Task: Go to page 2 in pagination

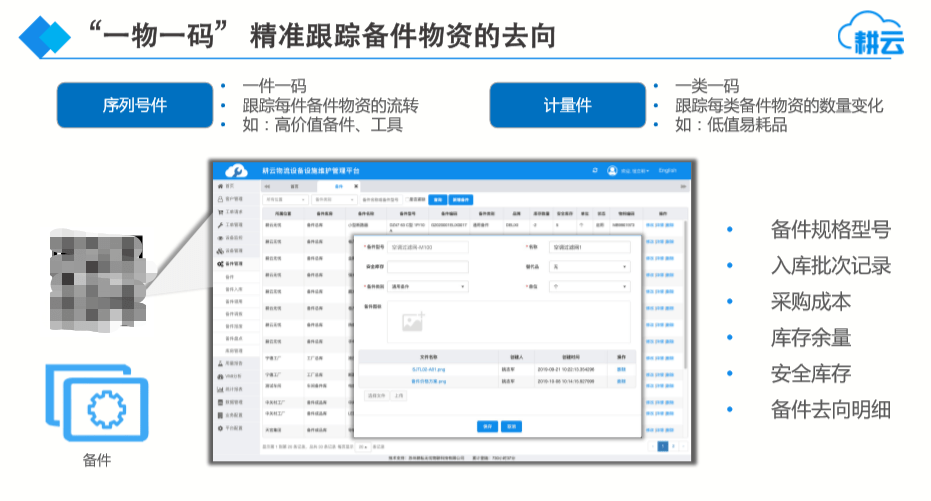Action: click(673, 446)
